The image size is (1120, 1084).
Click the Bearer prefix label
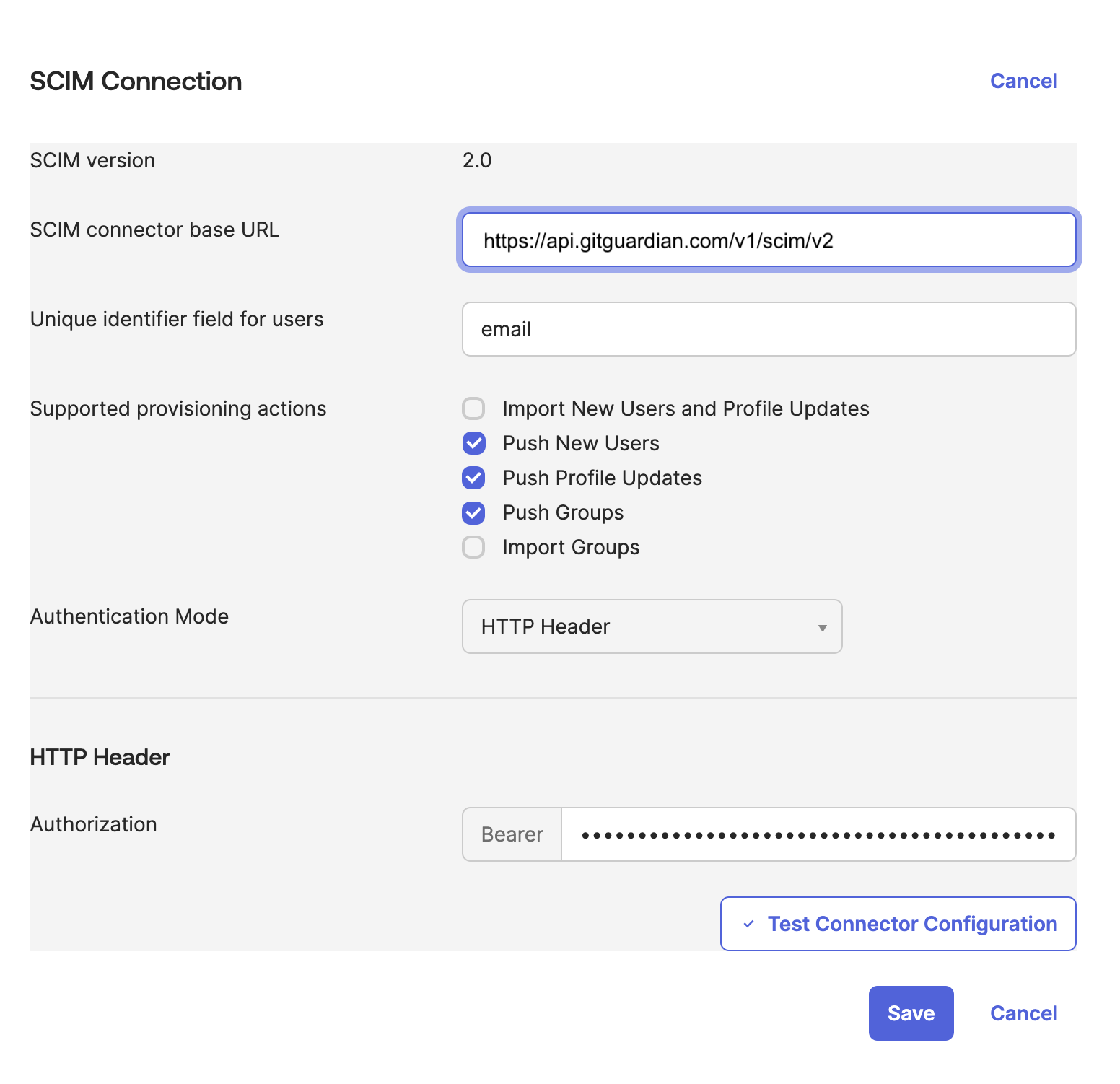click(511, 834)
